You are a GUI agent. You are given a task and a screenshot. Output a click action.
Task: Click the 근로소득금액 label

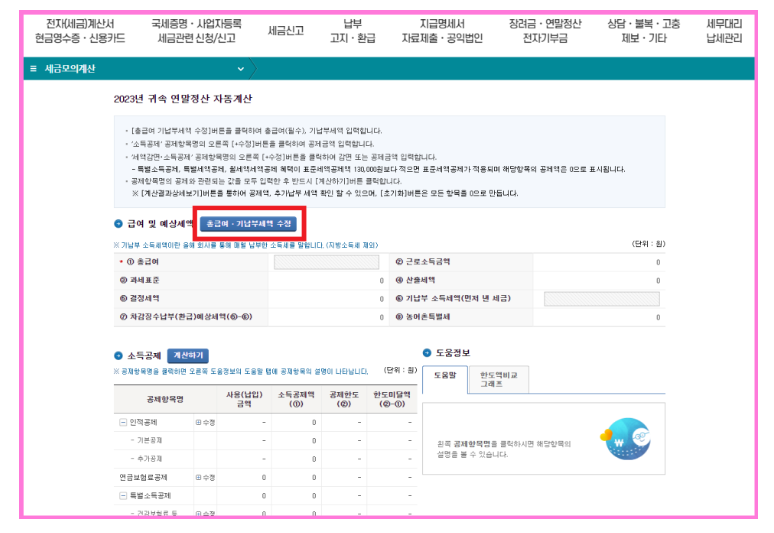[x=423, y=262]
